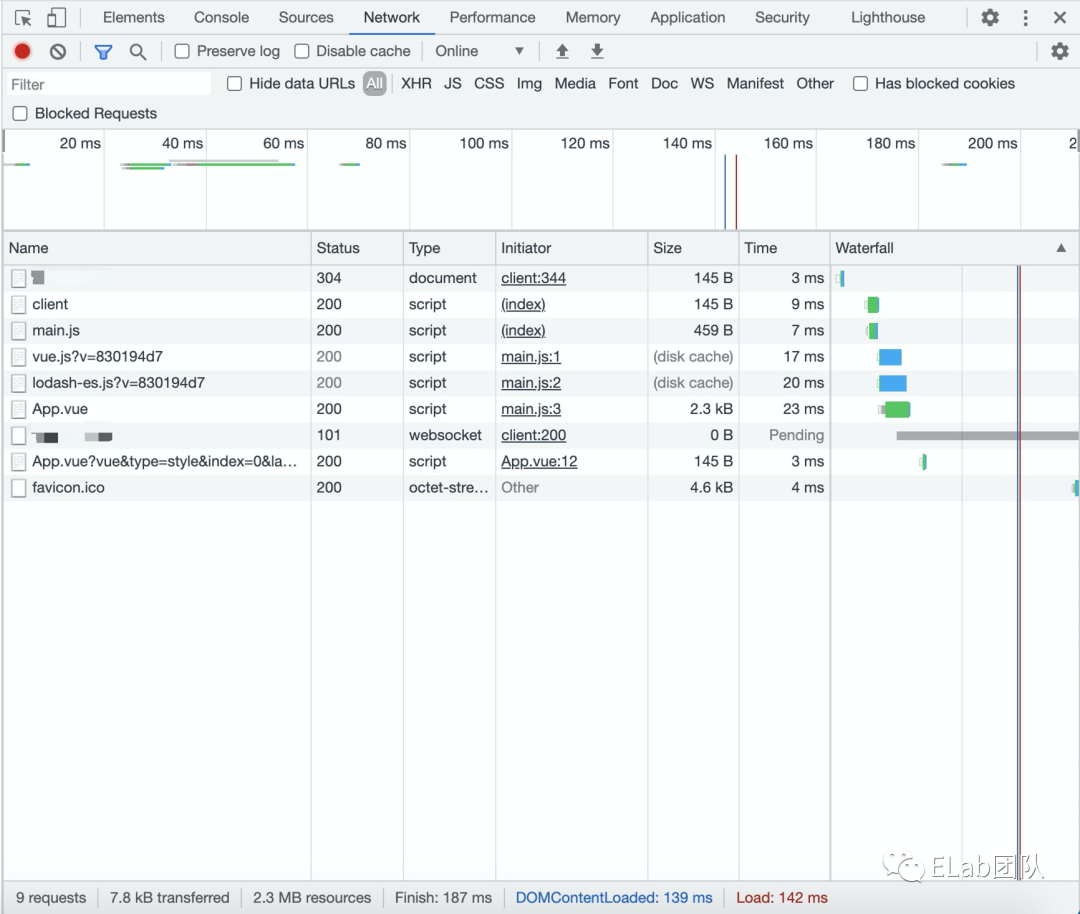1080x914 pixels.
Task: Click the file icon beside vue.js row
Action: click(x=19, y=357)
